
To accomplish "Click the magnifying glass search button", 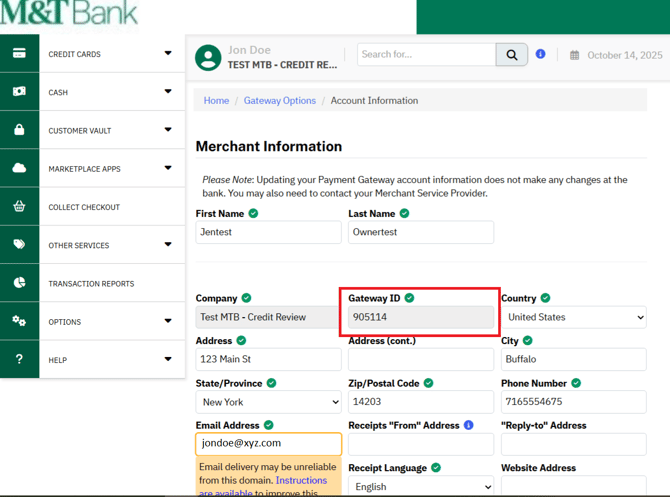I will pos(512,55).
